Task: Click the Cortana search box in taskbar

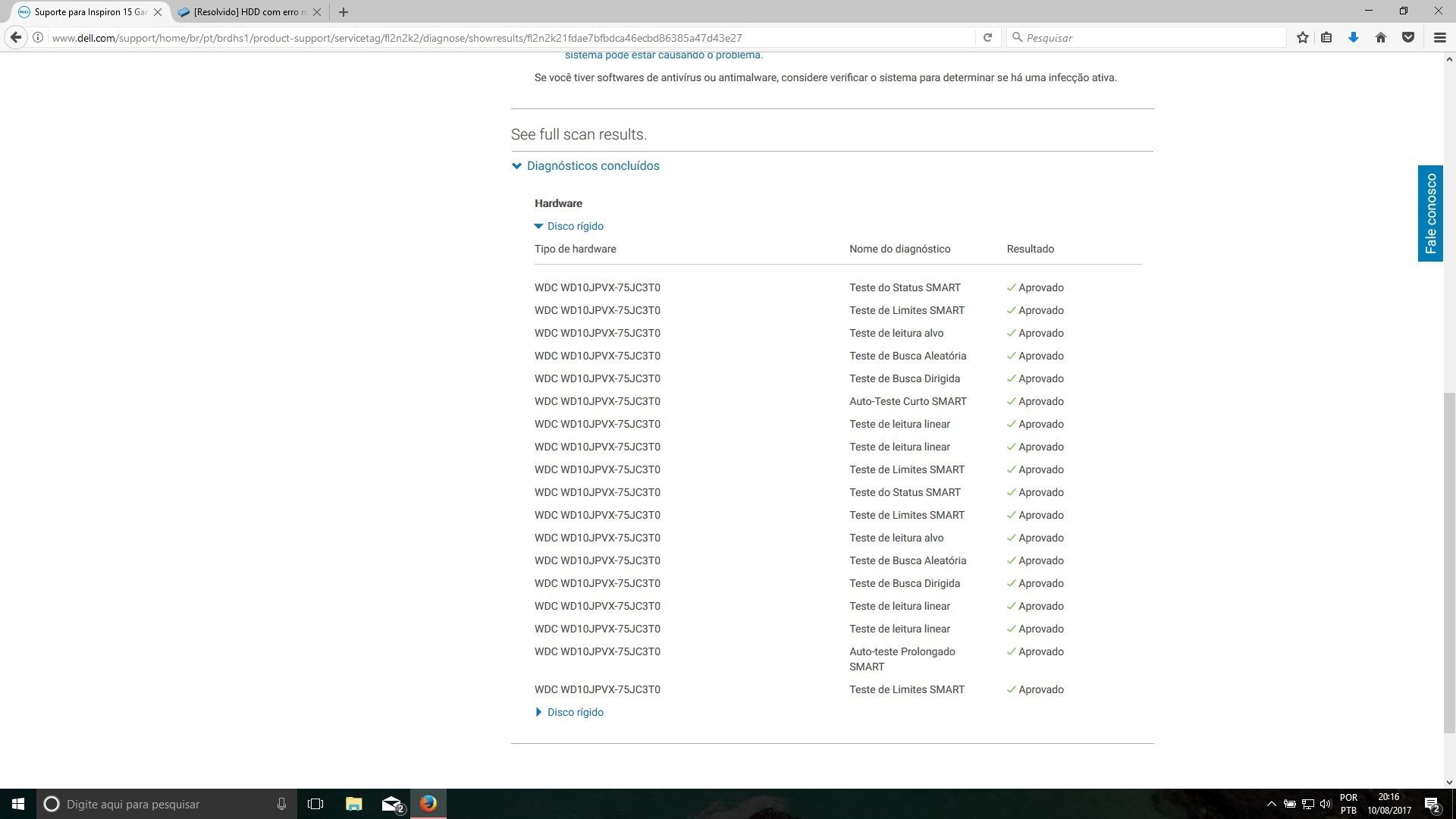Action: (x=167, y=804)
